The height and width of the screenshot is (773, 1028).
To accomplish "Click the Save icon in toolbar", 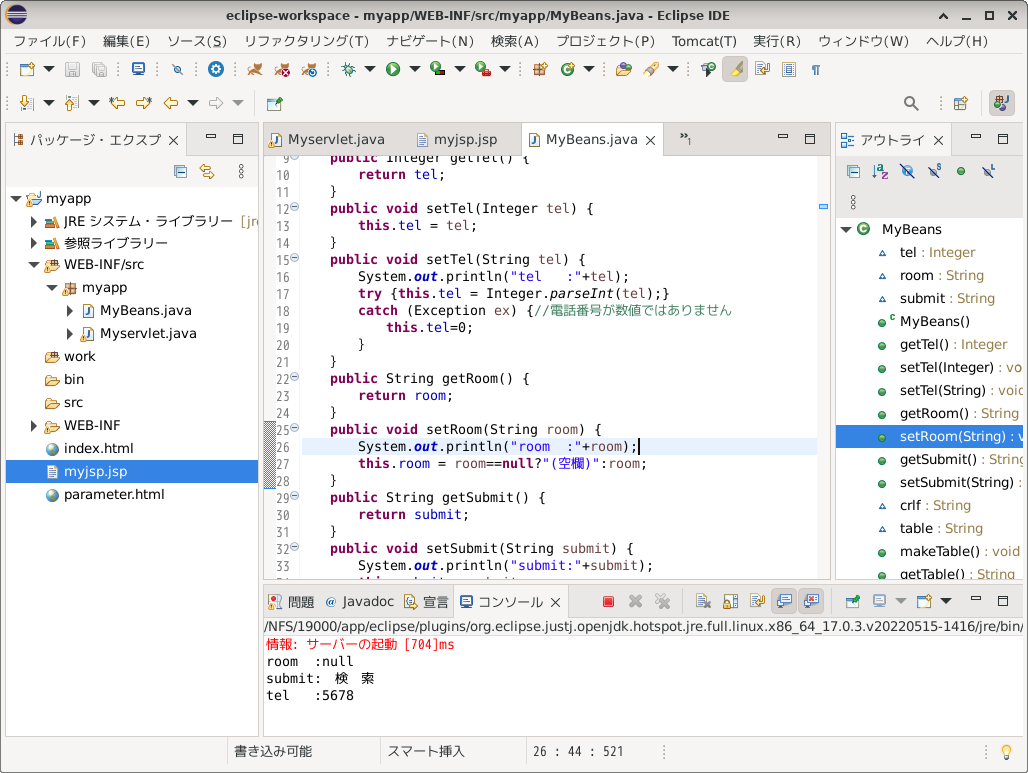I will click(72, 69).
